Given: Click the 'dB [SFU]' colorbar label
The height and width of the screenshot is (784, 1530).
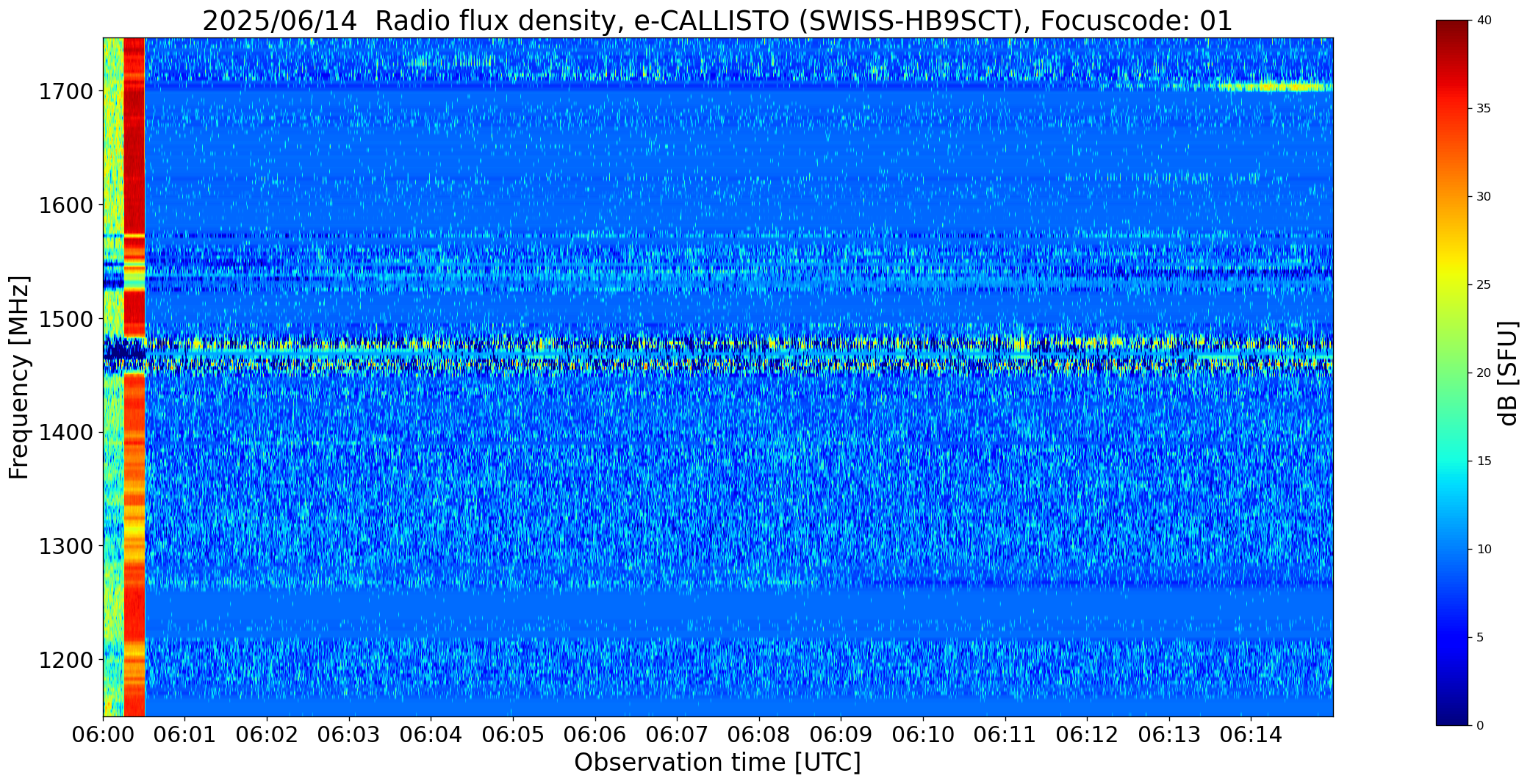Looking at the screenshot, I should [1507, 373].
